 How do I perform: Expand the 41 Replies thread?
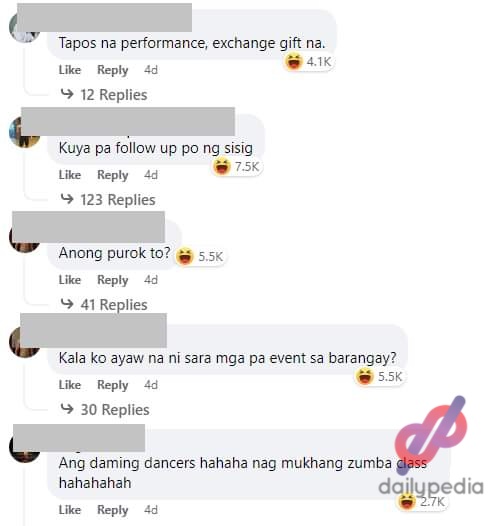(114, 305)
